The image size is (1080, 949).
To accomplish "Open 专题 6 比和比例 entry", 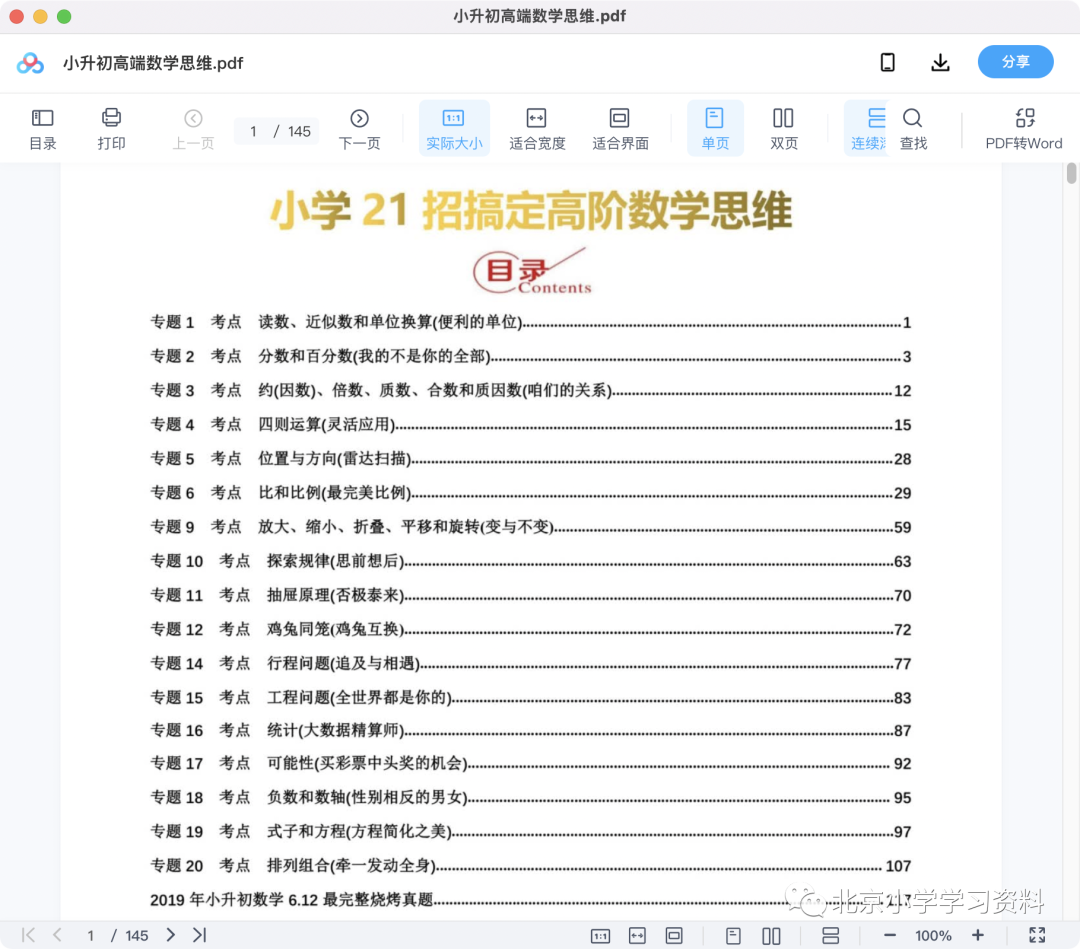I will (x=530, y=492).
